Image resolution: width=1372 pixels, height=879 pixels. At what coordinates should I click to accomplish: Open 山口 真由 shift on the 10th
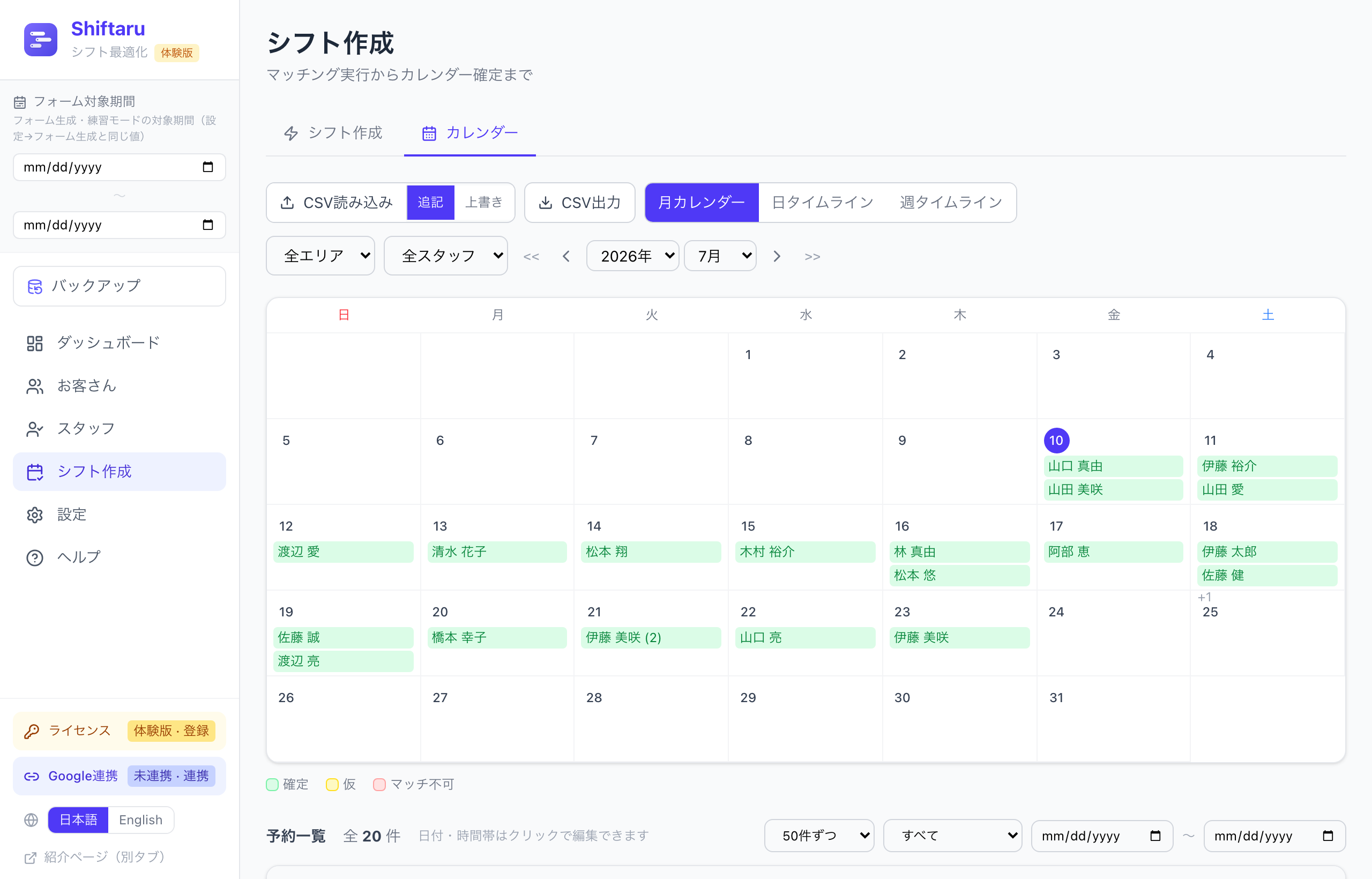(1113, 466)
